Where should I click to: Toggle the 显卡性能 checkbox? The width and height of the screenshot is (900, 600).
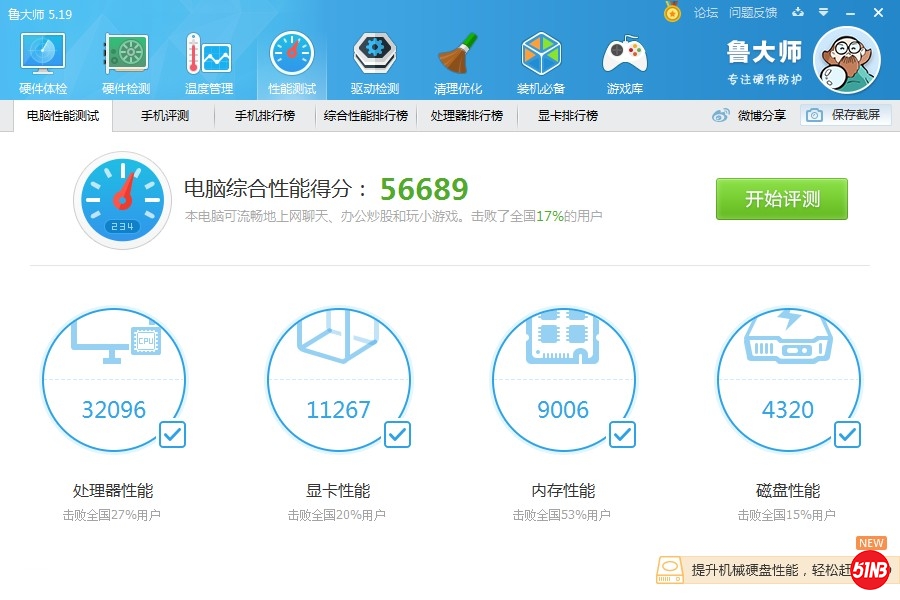397,434
